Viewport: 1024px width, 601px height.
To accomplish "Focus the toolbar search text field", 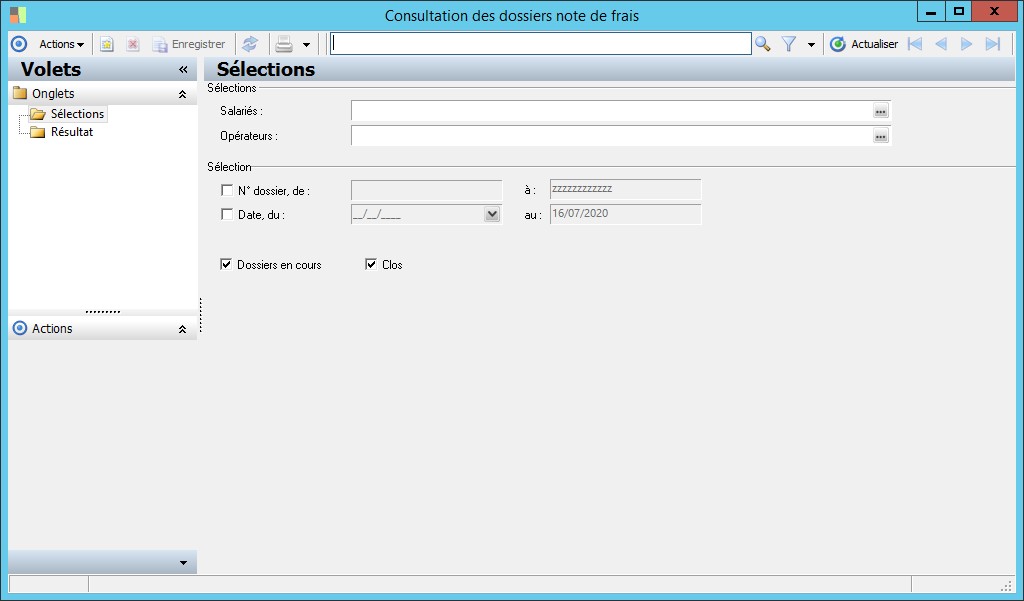I will tap(540, 44).
